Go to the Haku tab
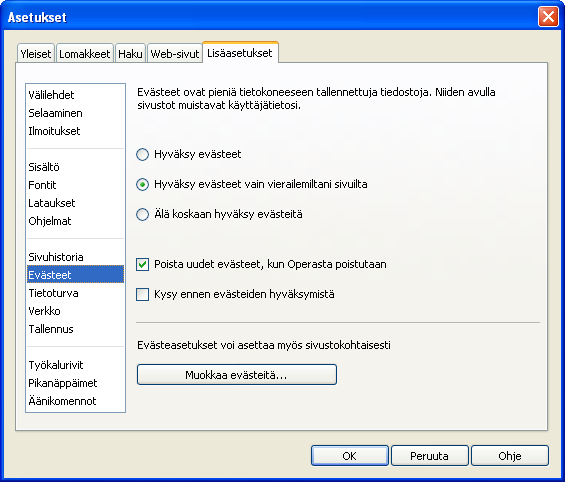 pyautogui.click(x=130, y=54)
